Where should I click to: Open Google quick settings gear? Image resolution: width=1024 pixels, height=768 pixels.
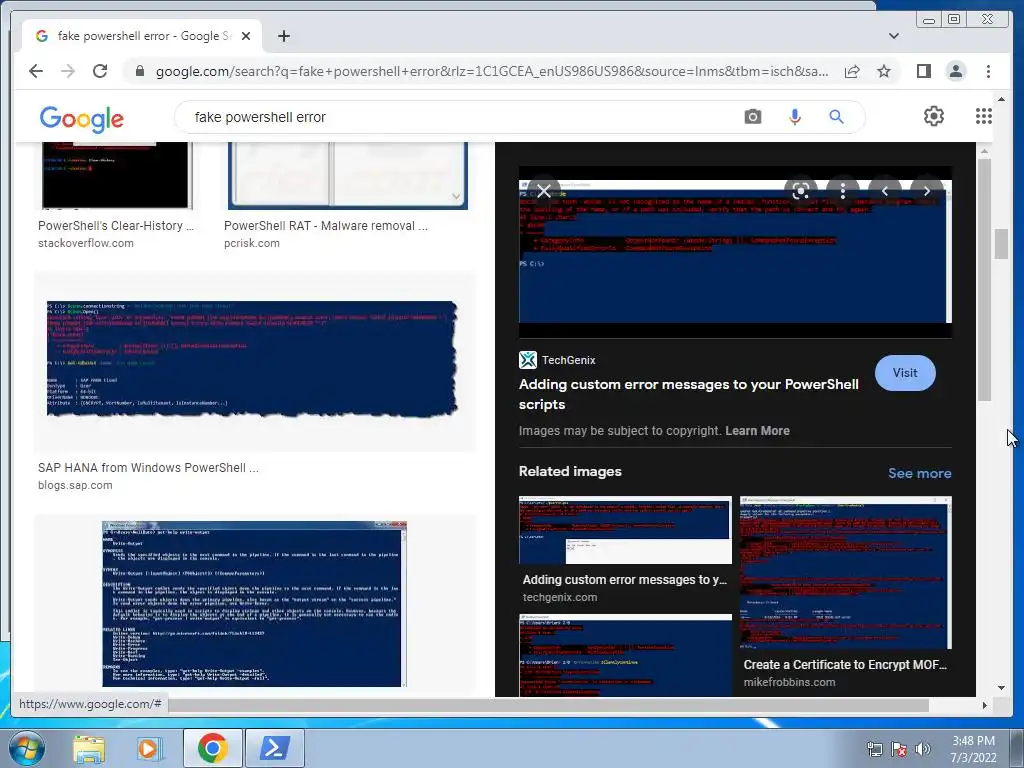934,116
